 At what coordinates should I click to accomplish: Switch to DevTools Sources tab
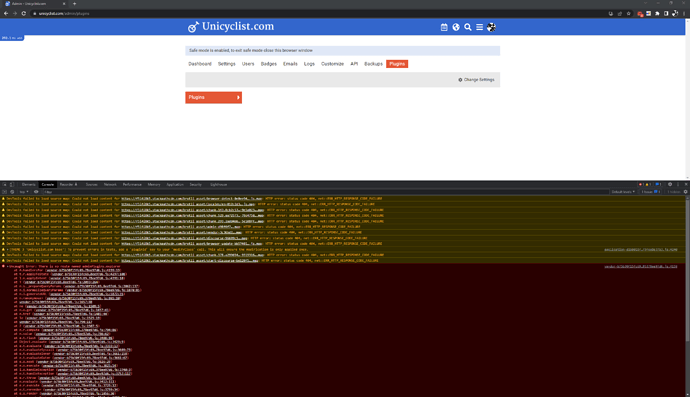pos(92,185)
